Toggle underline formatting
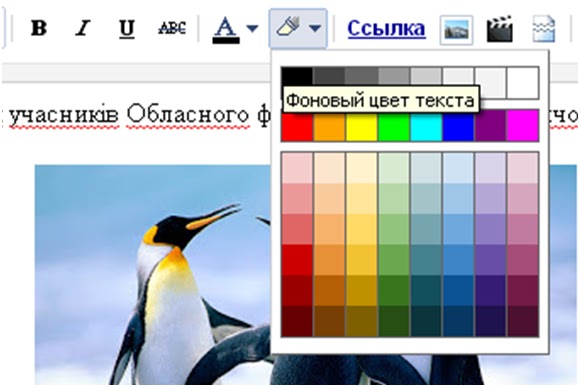The width and height of the screenshot is (580, 387). tap(127, 28)
